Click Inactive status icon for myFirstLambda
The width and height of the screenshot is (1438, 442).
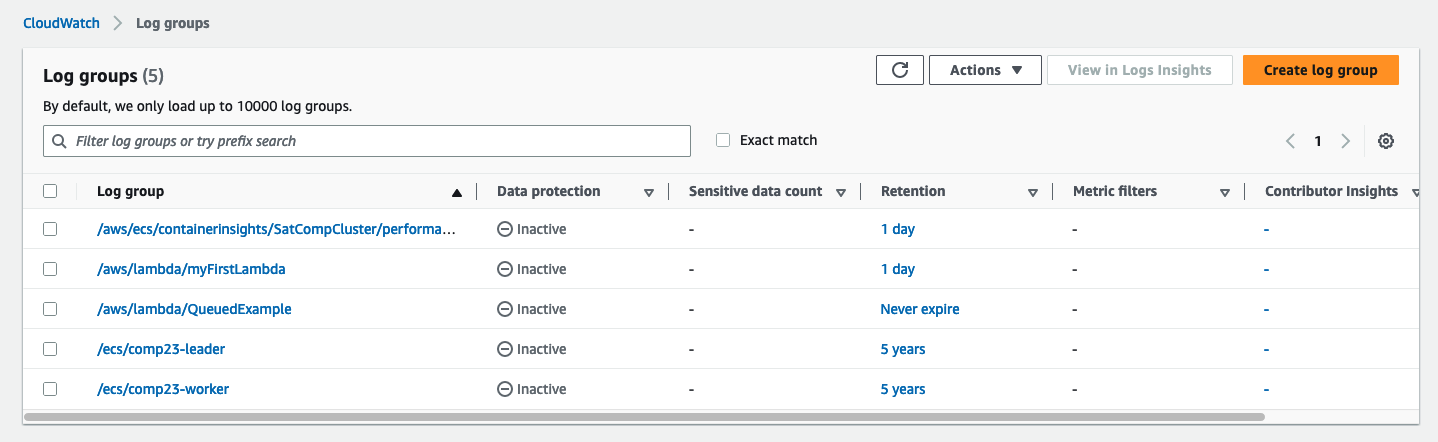coord(505,269)
